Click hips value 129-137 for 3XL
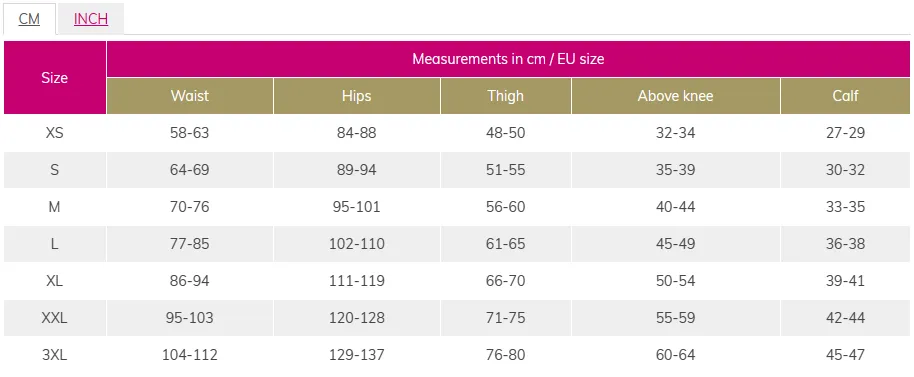 (357, 354)
